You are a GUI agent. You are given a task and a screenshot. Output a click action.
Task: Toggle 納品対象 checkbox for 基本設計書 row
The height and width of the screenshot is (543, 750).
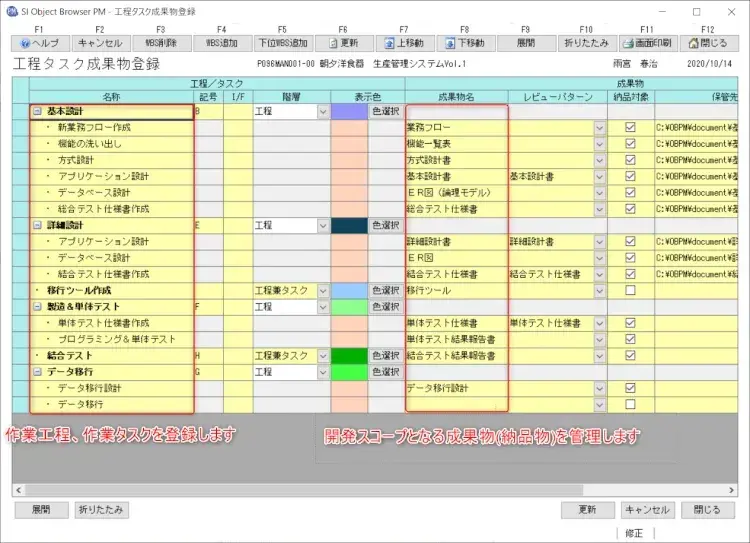coord(630,176)
